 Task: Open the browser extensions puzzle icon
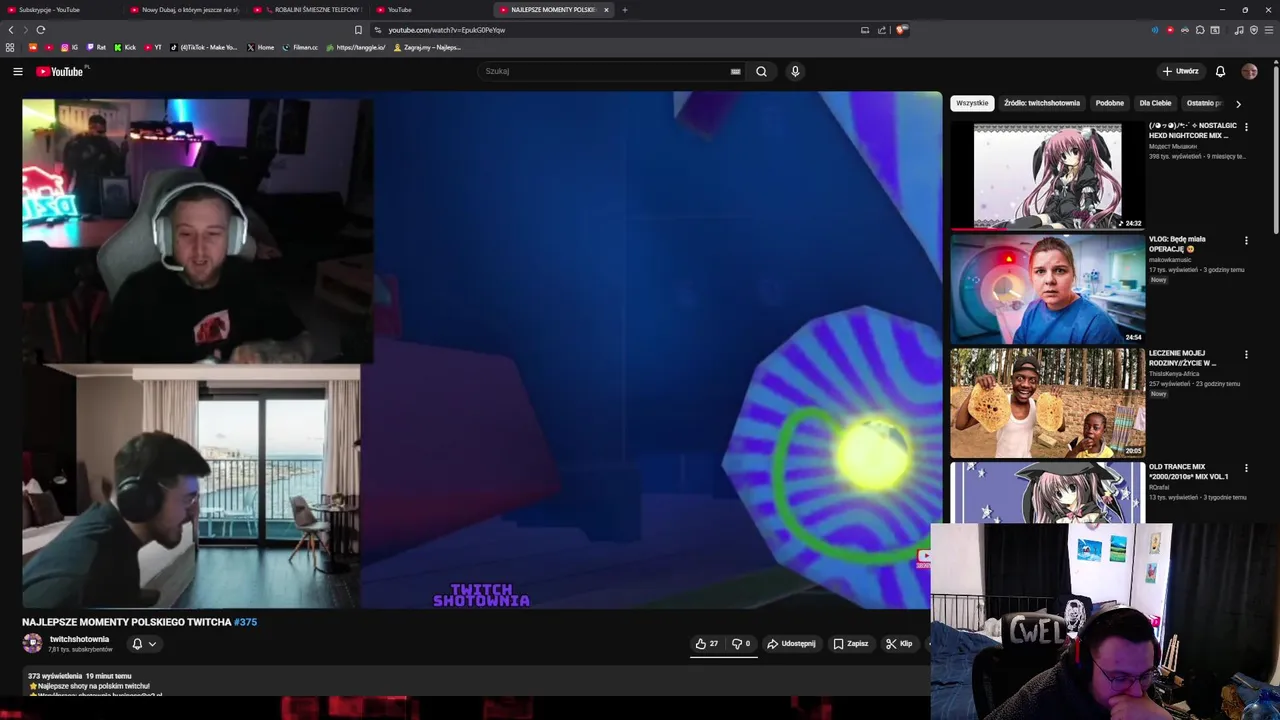[1200, 30]
